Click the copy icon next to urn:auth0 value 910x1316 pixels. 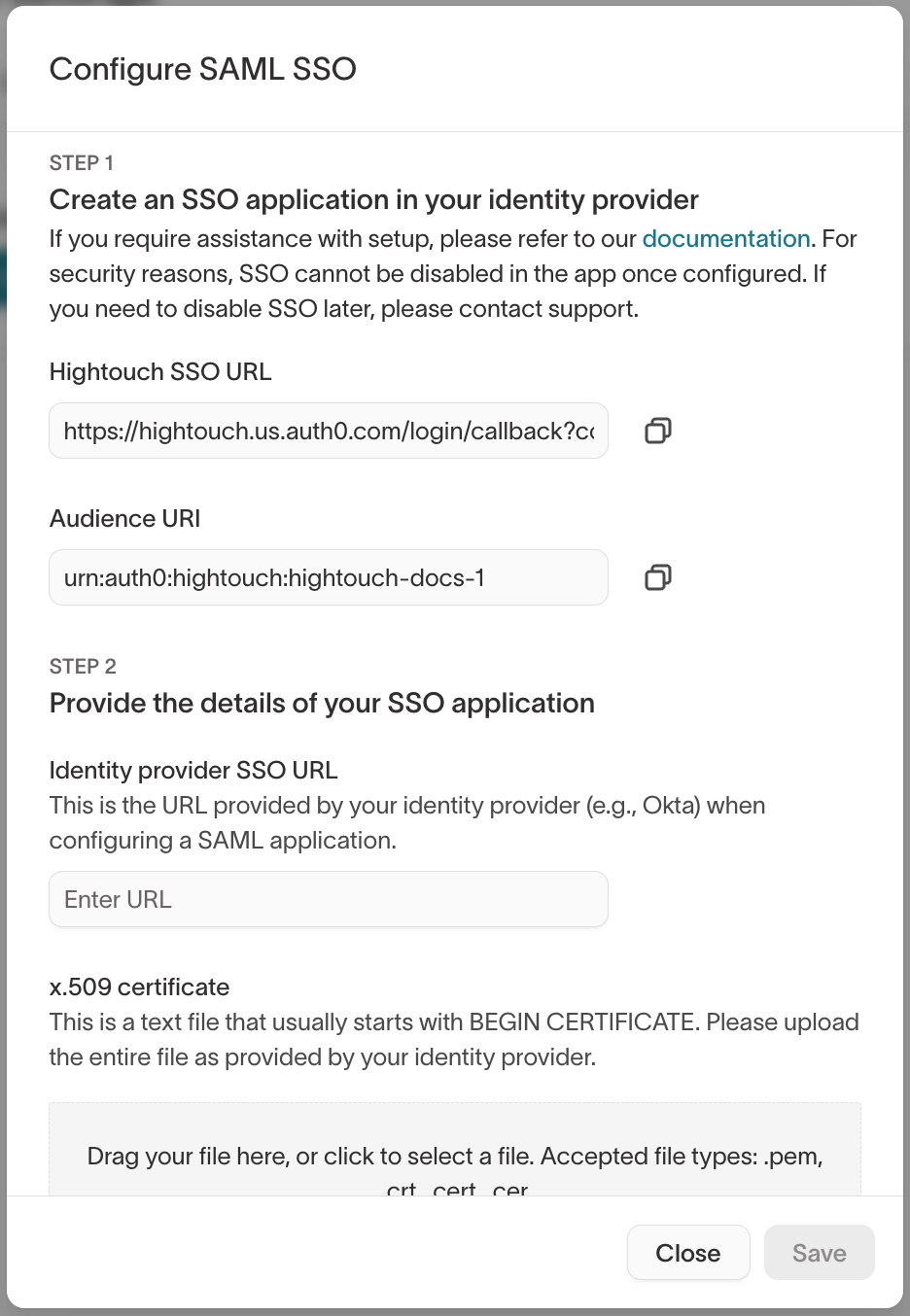[656, 577]
